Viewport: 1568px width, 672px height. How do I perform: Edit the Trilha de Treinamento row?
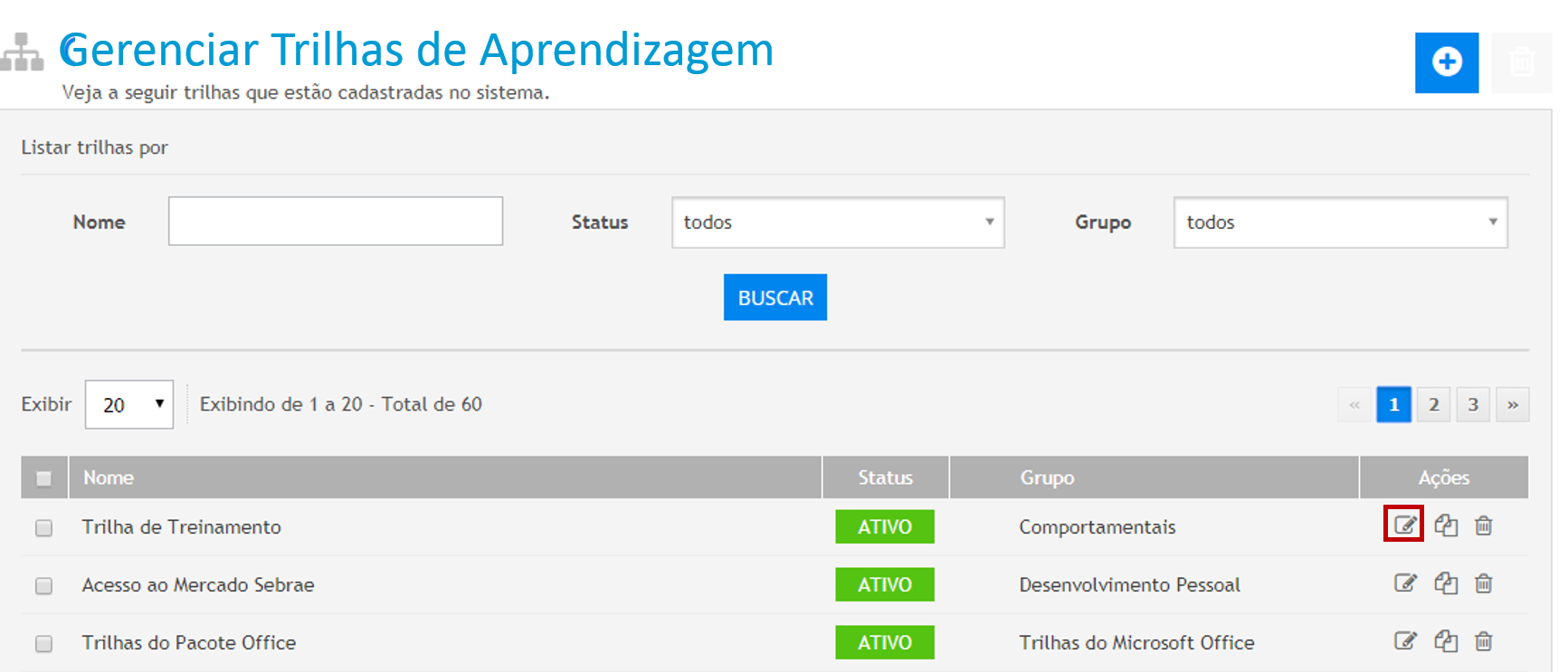point(1403,525)
